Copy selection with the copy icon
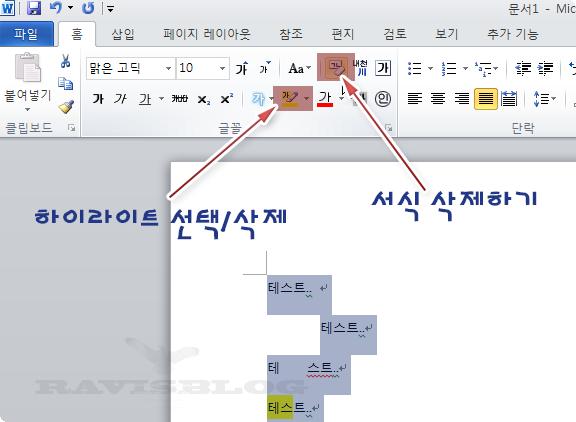The height and width of the screenshot is (422, 576). click(x=66, y=84)
